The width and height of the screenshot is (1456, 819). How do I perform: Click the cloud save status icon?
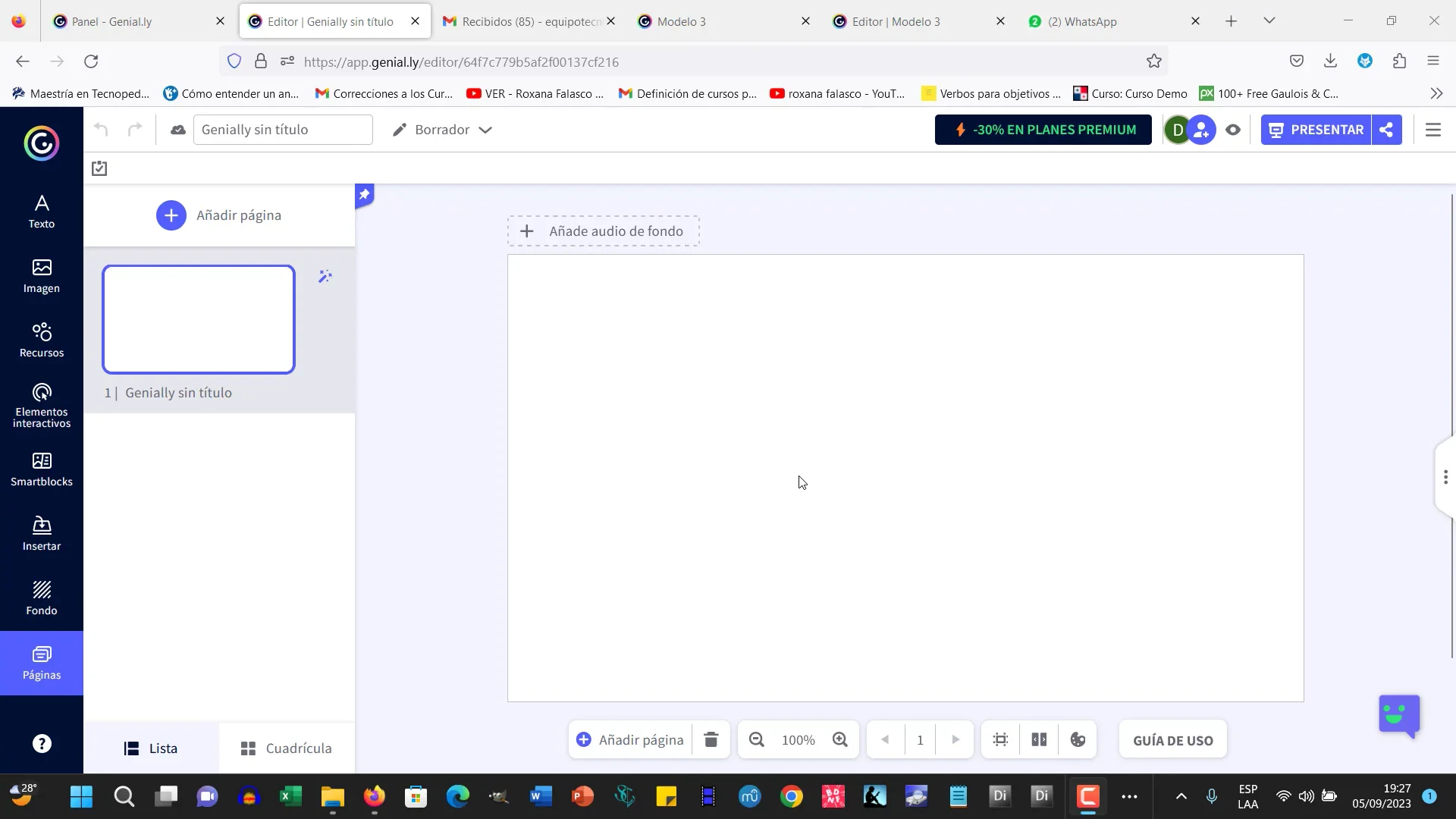tap(178, 130)
